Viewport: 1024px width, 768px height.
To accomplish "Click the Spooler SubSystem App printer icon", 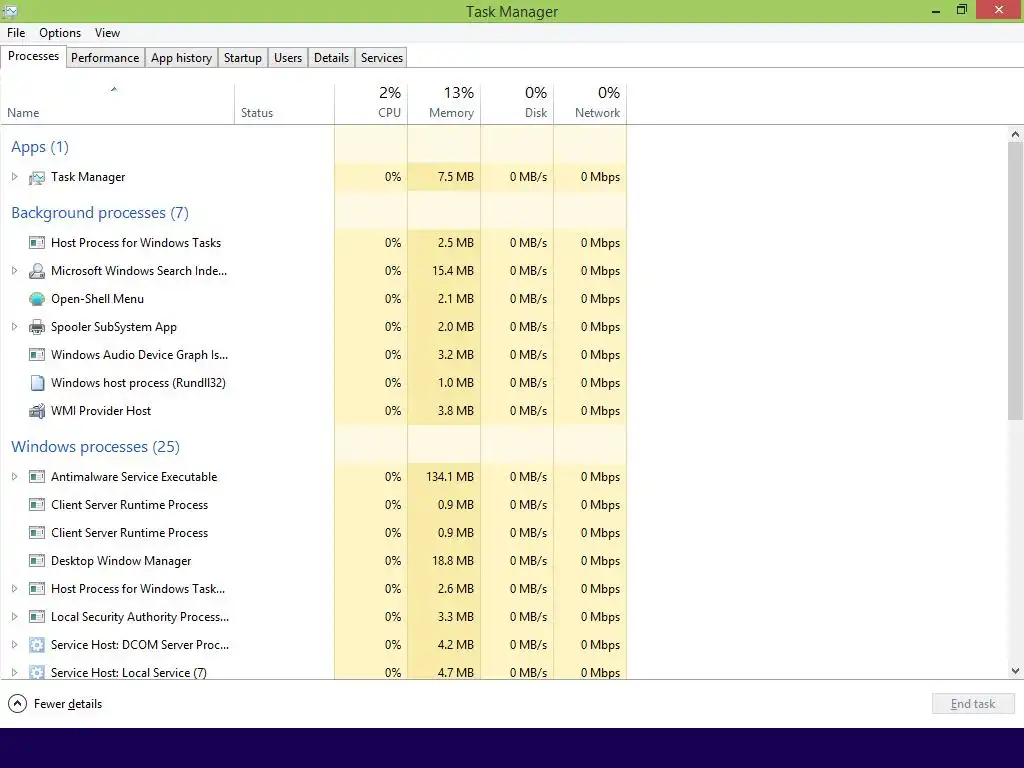I will (37, 327).
